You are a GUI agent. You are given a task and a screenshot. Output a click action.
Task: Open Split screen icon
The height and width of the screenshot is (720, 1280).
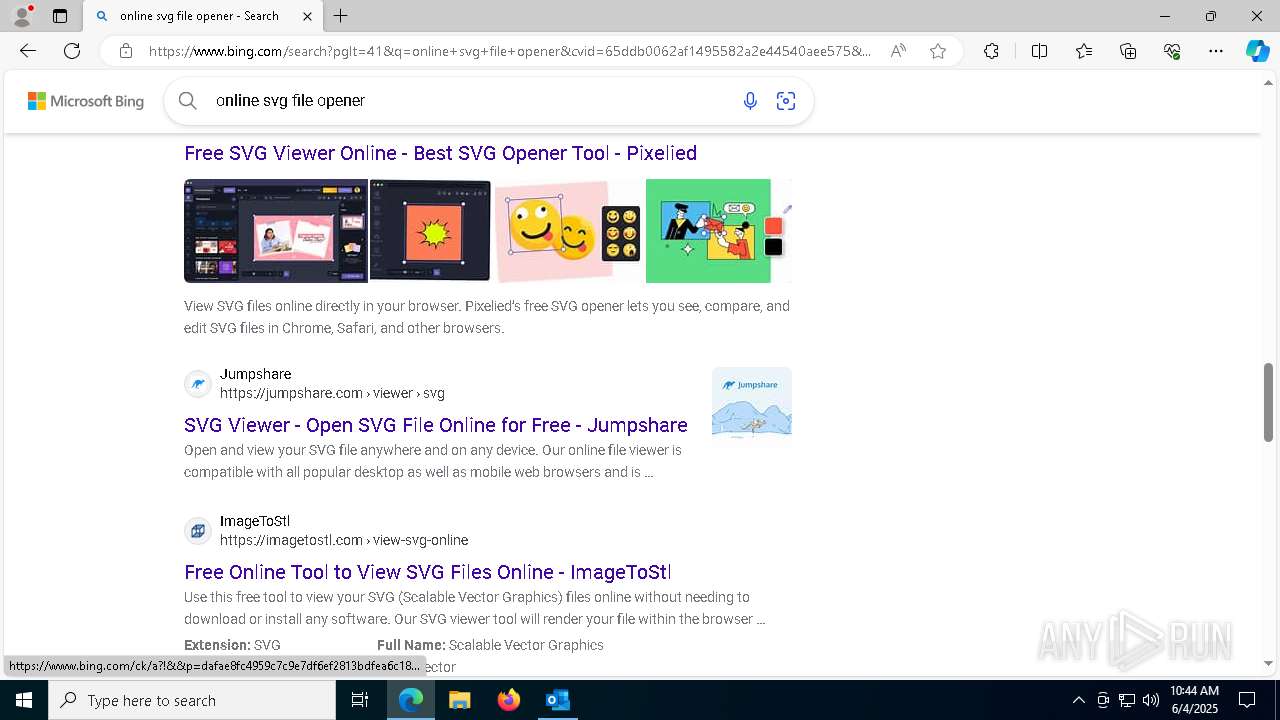tap(1039, 51)
